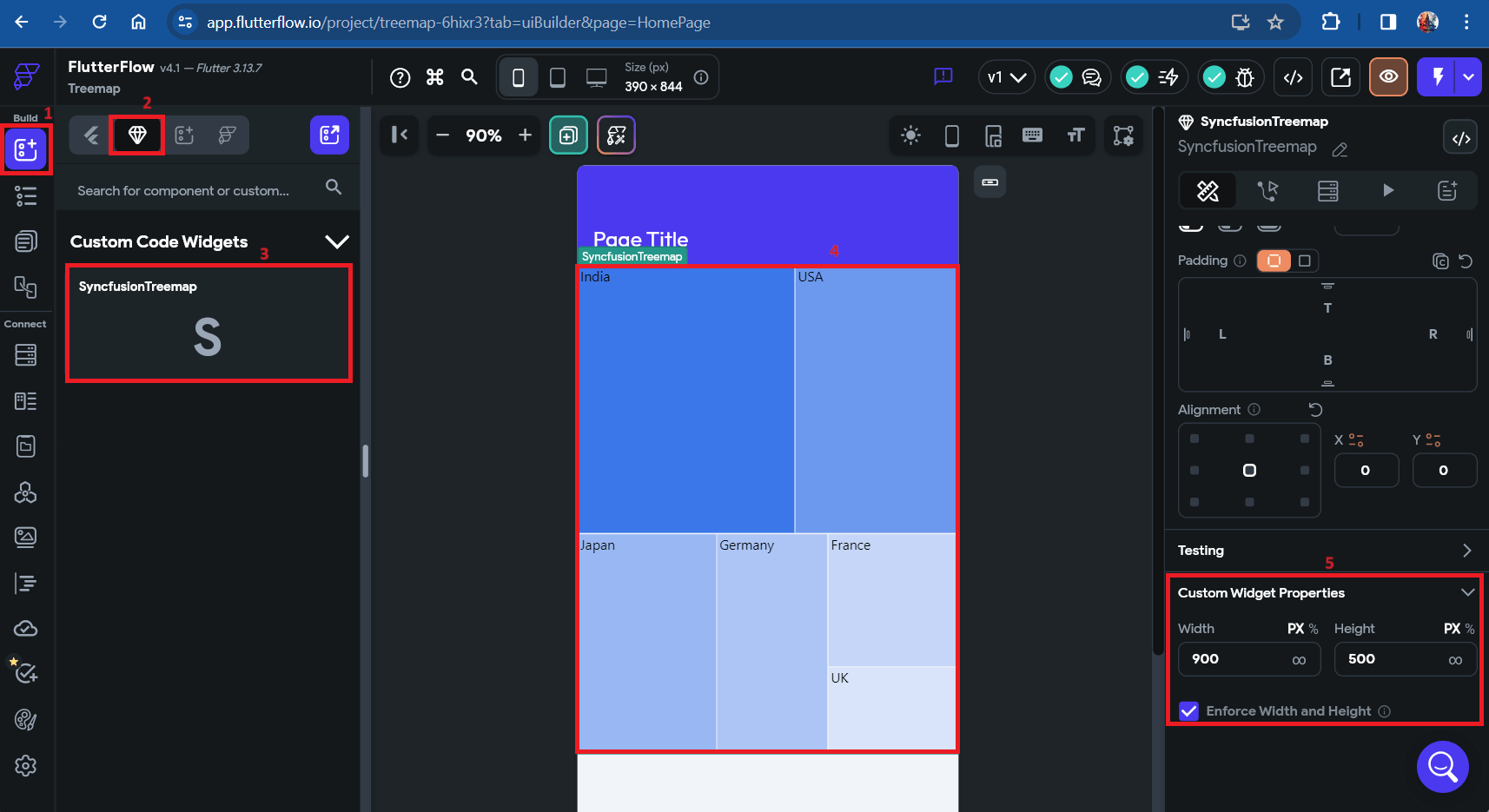1489x812 pixels.
Task: Open the widget code button in properties panel
Action: [x=1461, y=138]
